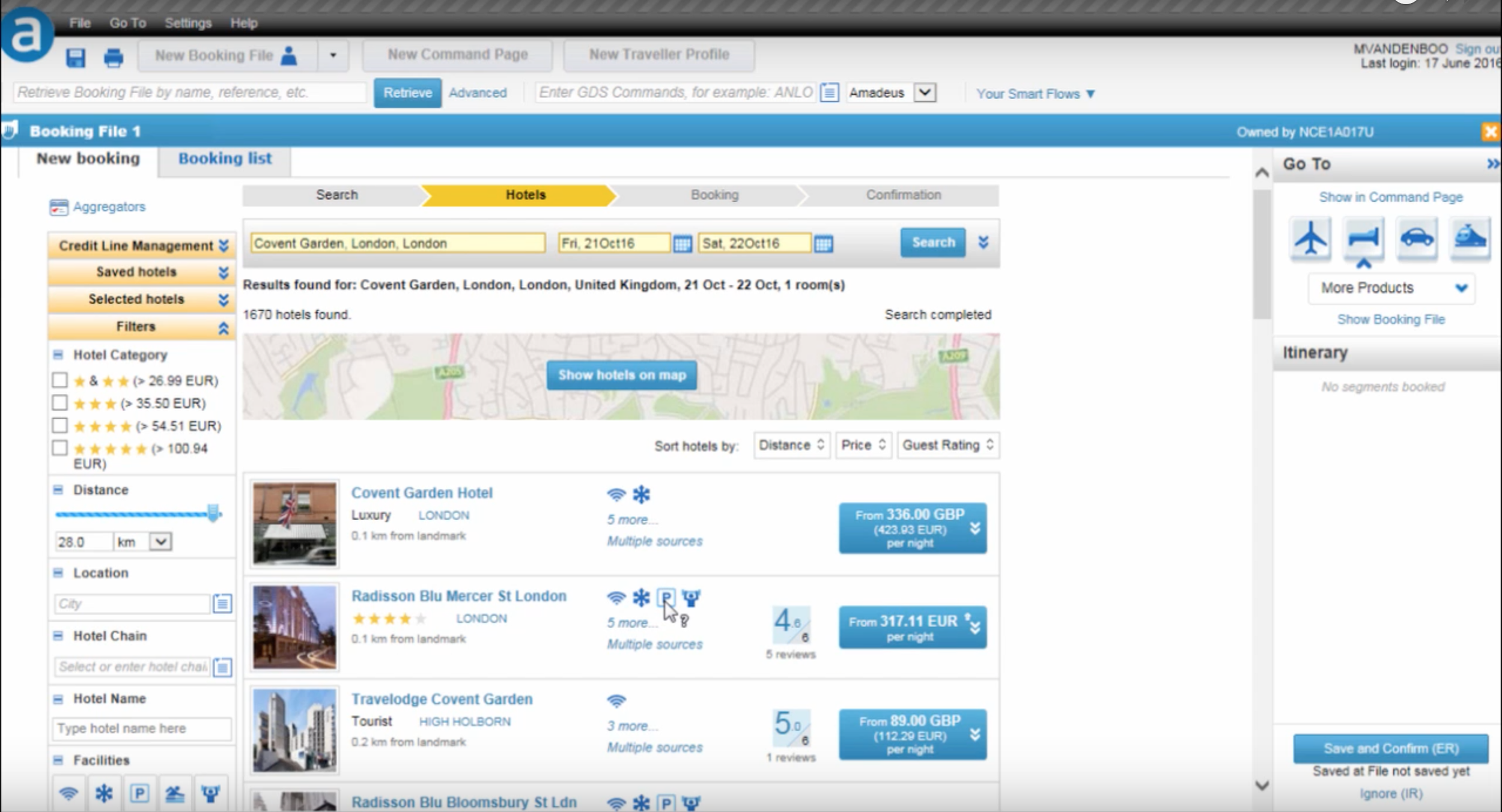The width and height of the screenshot is (1502, 812).
Task: Open the Amadeus GDS dropdown arrow
Action: pos(925,92)
